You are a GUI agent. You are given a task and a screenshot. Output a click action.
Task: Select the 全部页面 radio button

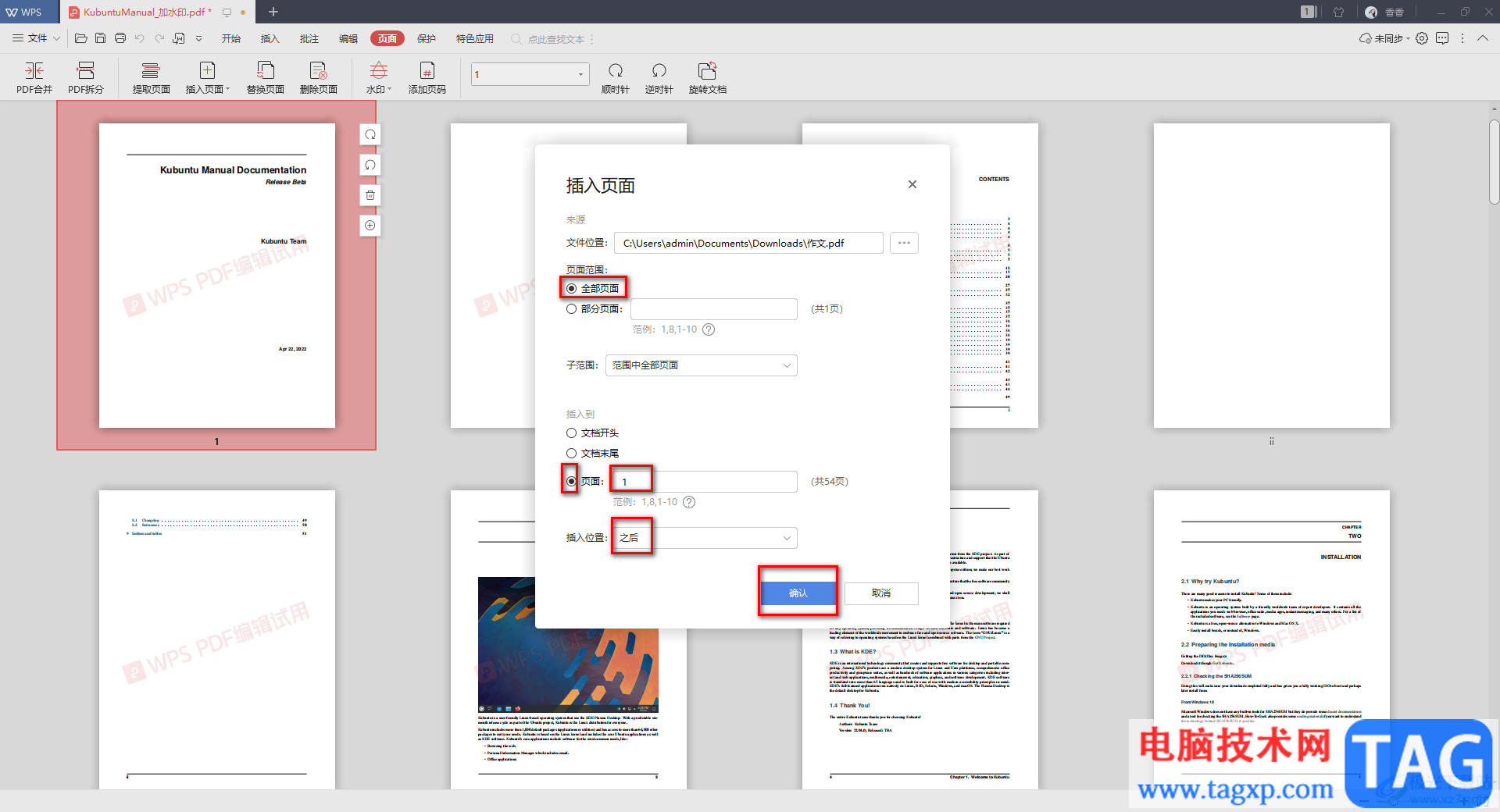click(572, 289)
